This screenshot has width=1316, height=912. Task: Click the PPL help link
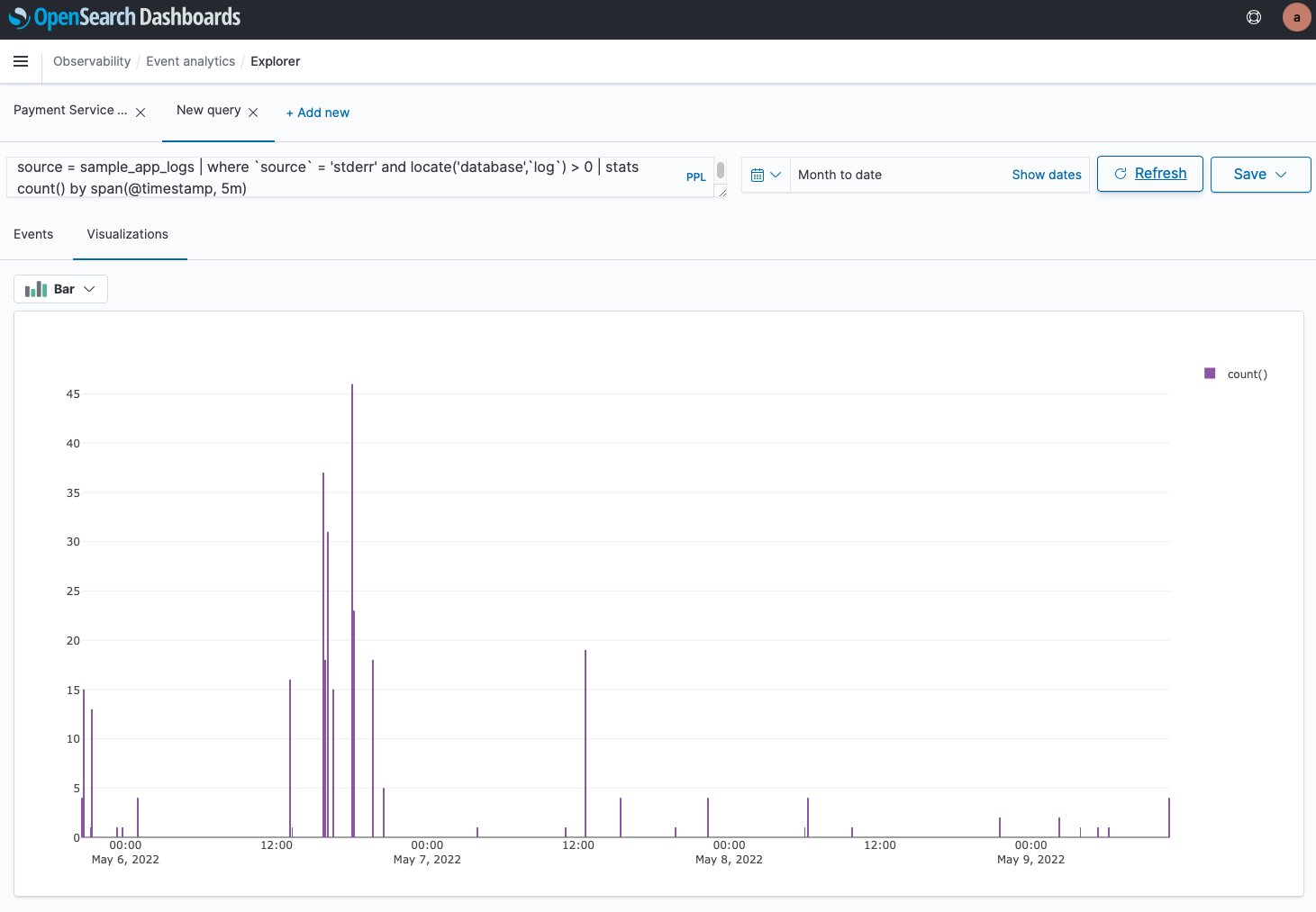696,177
